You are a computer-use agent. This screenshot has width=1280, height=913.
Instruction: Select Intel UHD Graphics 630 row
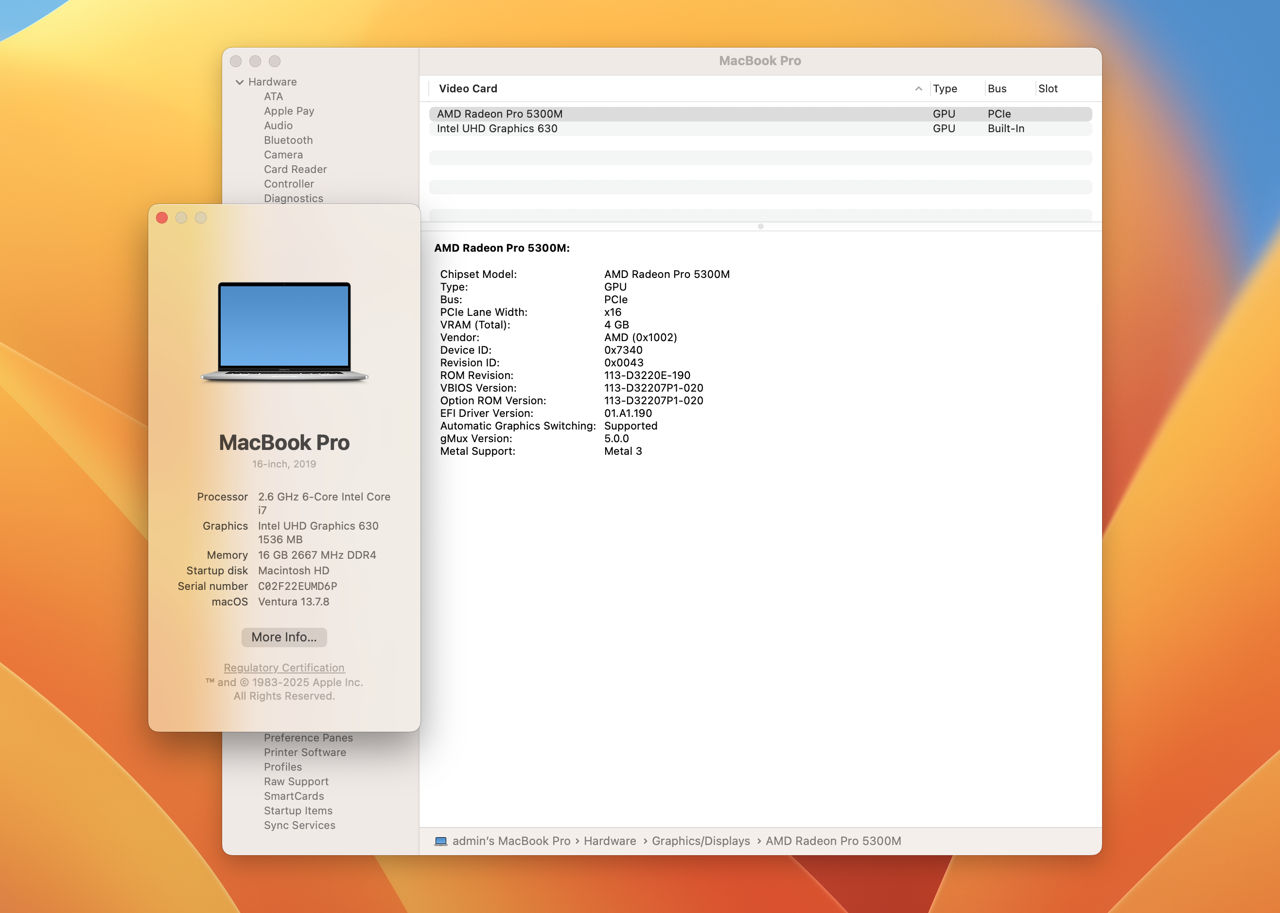(x=497, y=129)
